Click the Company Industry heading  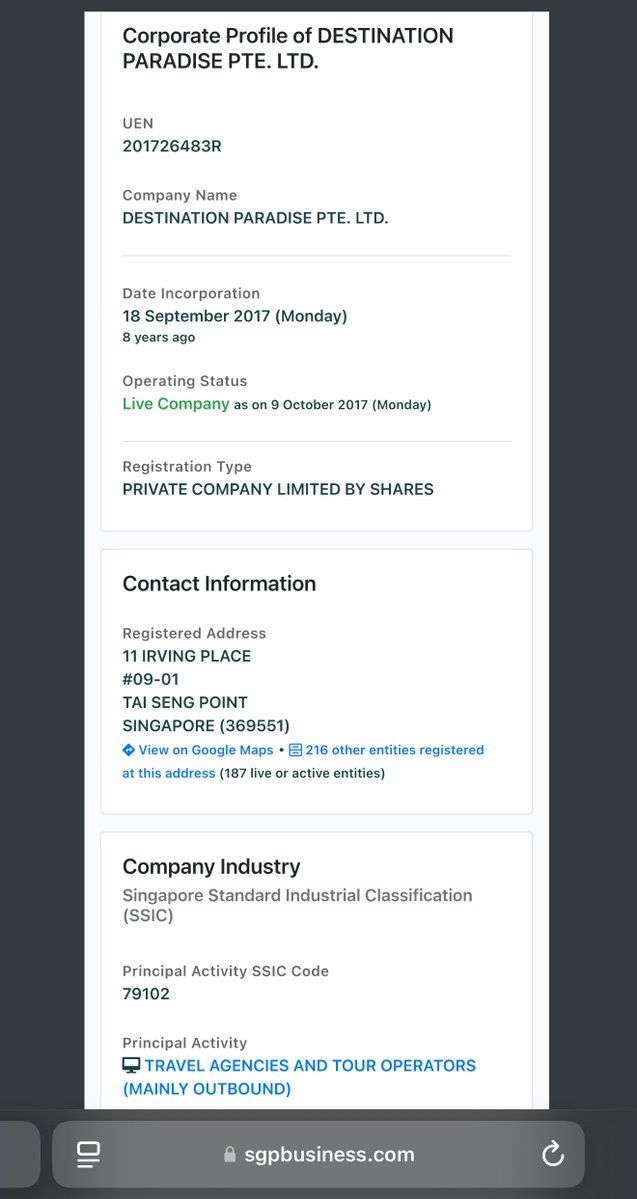pos(211,867)
